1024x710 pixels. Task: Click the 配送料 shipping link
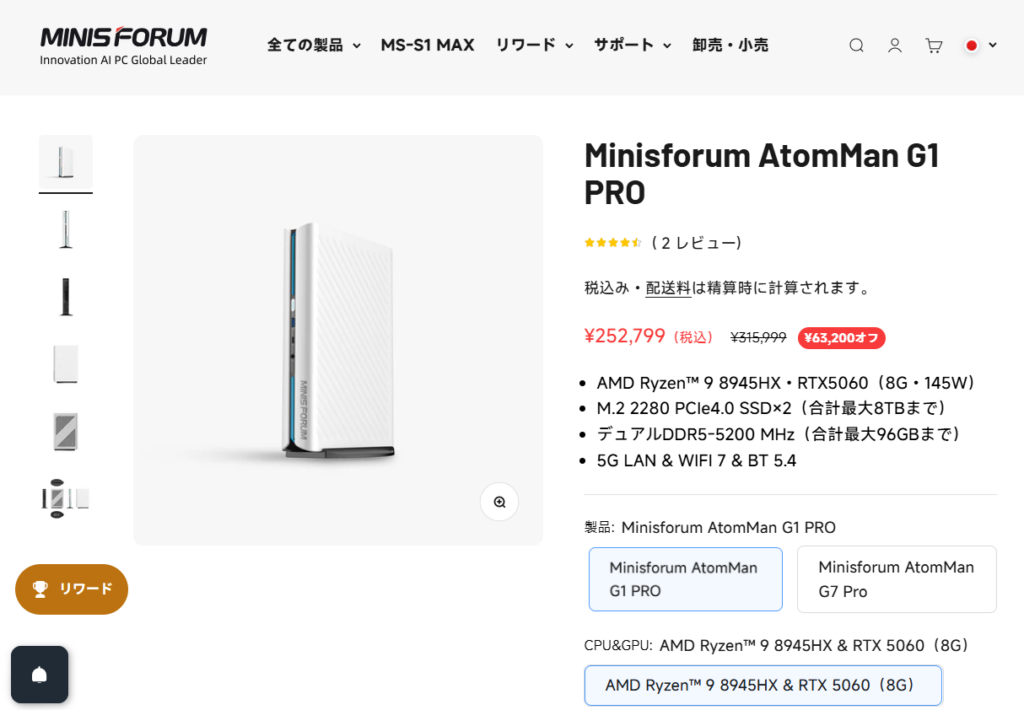(668, 288)
